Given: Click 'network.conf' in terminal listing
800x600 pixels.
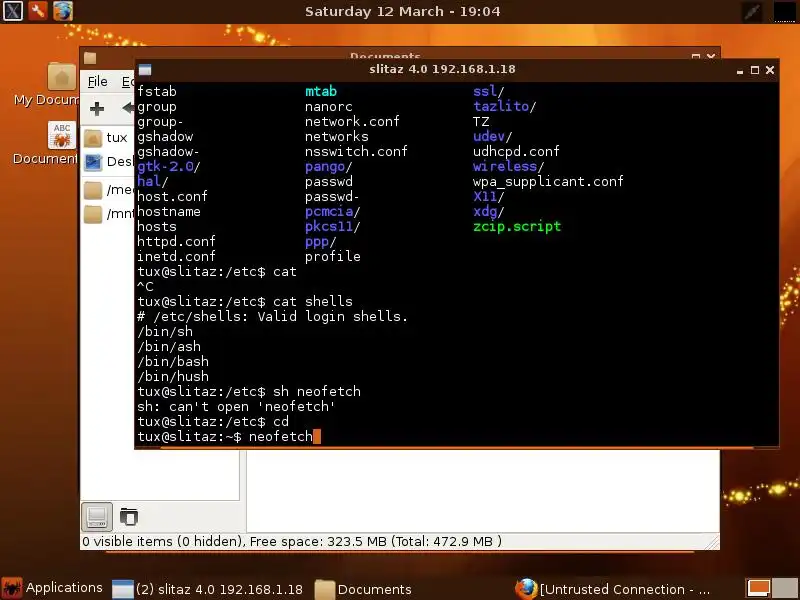Looking at the screenshot, I should click(x=352, y=121).
